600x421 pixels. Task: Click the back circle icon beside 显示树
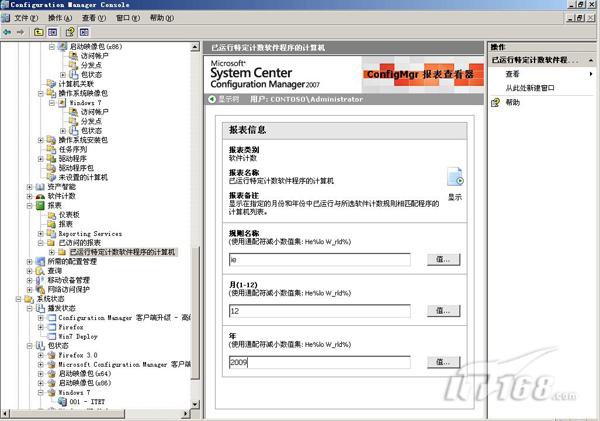pos(212,99)
